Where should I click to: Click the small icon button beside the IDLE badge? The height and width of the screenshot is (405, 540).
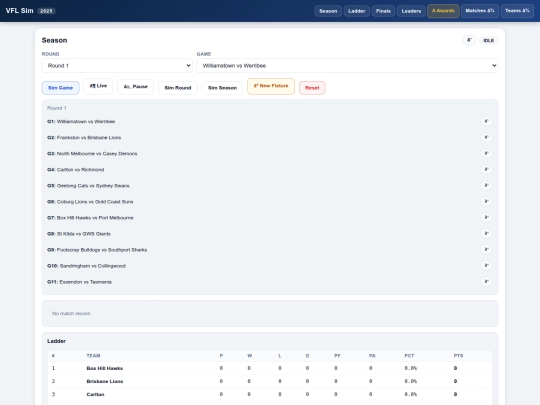coord(469,40)
